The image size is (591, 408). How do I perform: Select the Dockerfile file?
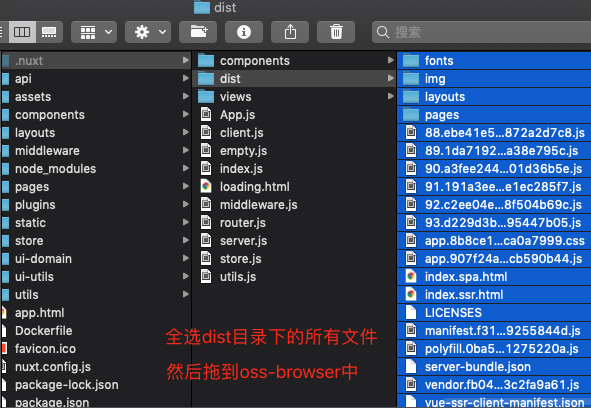(96, 331)
